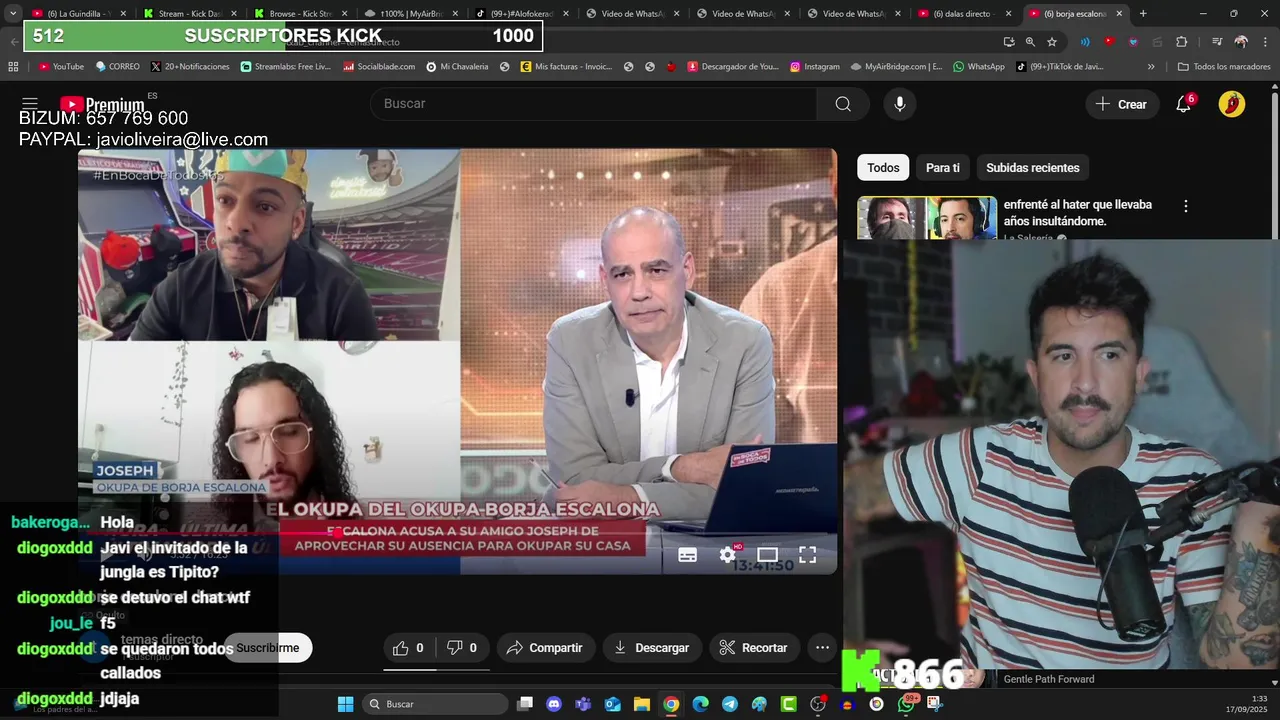Click the Suscribirme button
This screenshot has width=1280, height=720.
[x=268, y=648]
